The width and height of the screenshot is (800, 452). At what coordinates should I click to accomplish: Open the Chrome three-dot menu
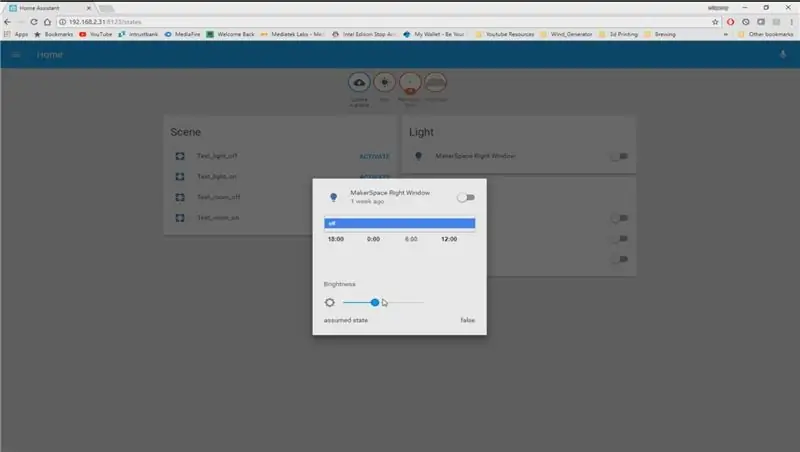click(x=791, y=22)
